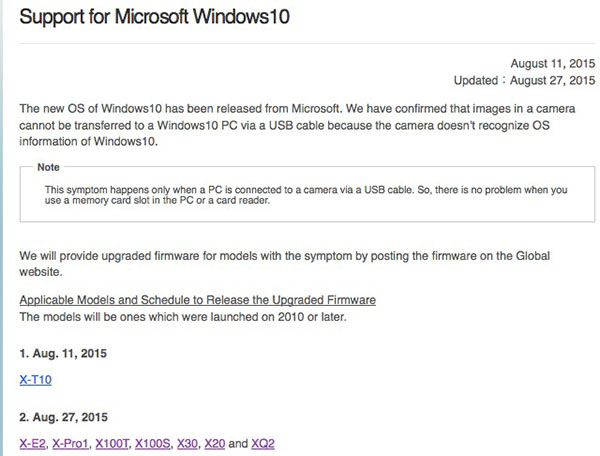Click the Note box label
This screenshot has width=600, height=456.
click(48, 167)
